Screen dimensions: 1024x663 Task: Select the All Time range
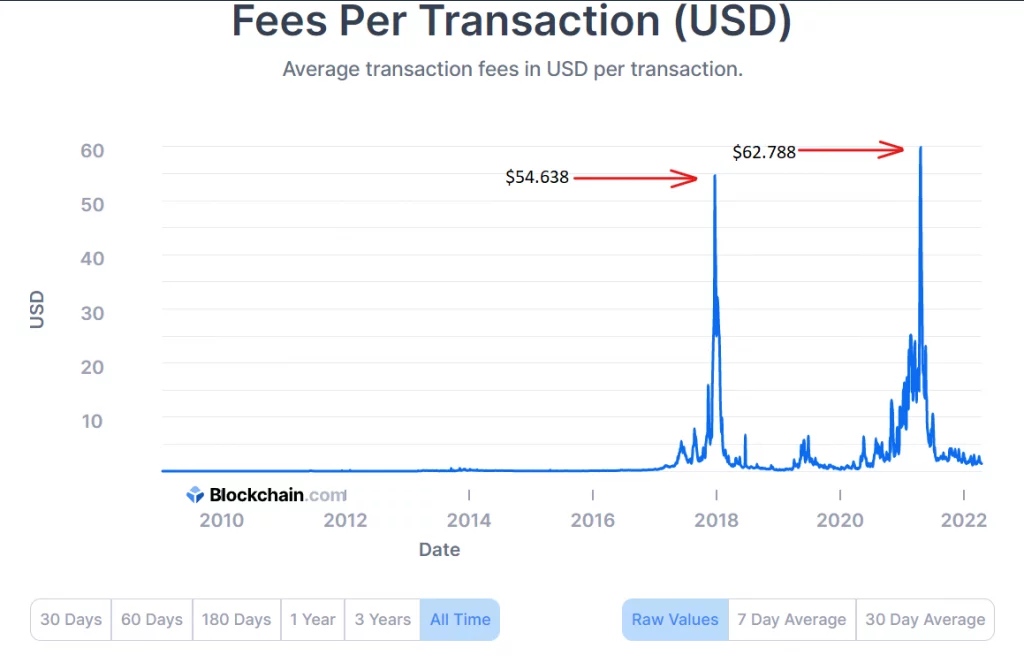click(460, 619)
